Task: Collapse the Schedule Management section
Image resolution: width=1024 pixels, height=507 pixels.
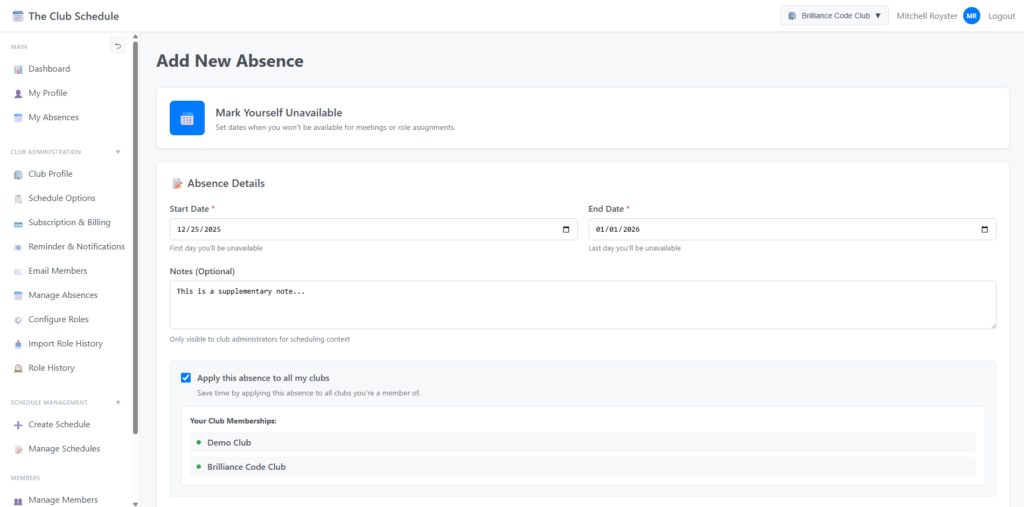Action: point(118,402)
